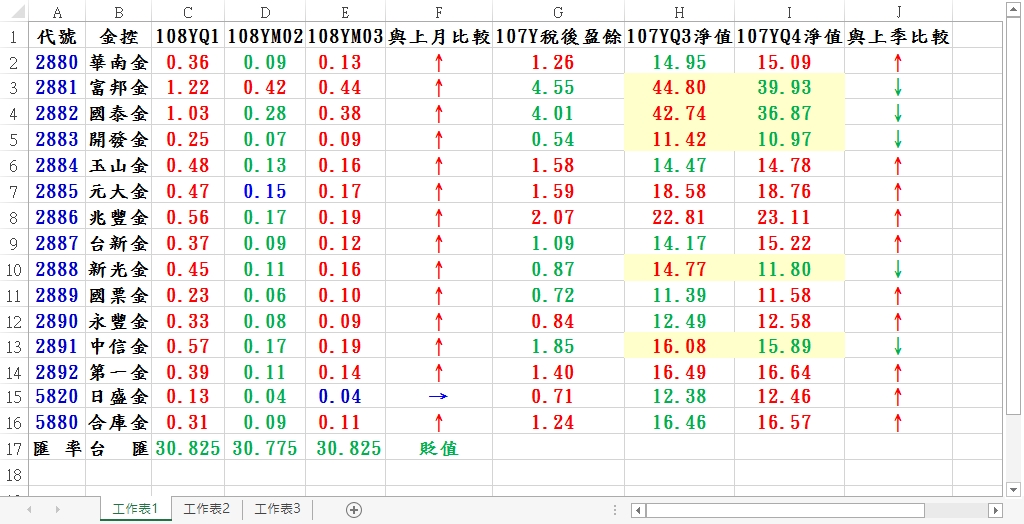Select the 1.22 value for 富邦金
This screenshot has height=524, width=1024.
pos(188,88)
